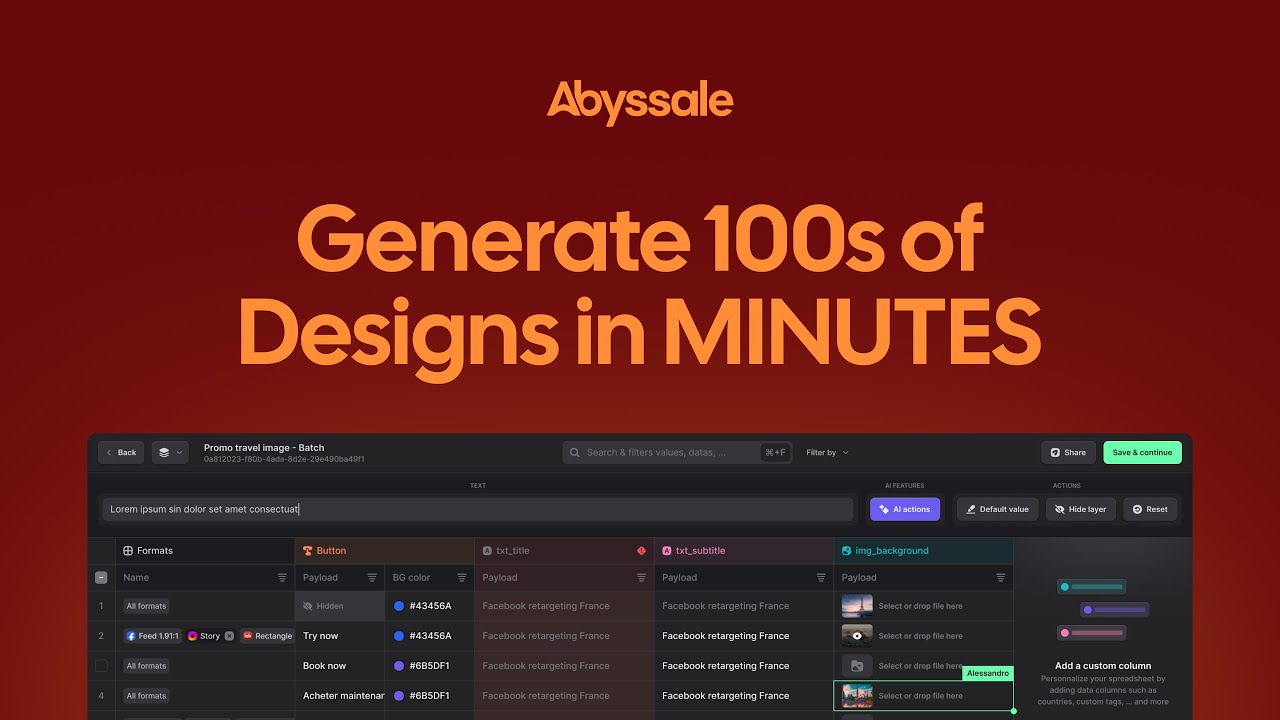Open AI actions

tap(905, 509)
